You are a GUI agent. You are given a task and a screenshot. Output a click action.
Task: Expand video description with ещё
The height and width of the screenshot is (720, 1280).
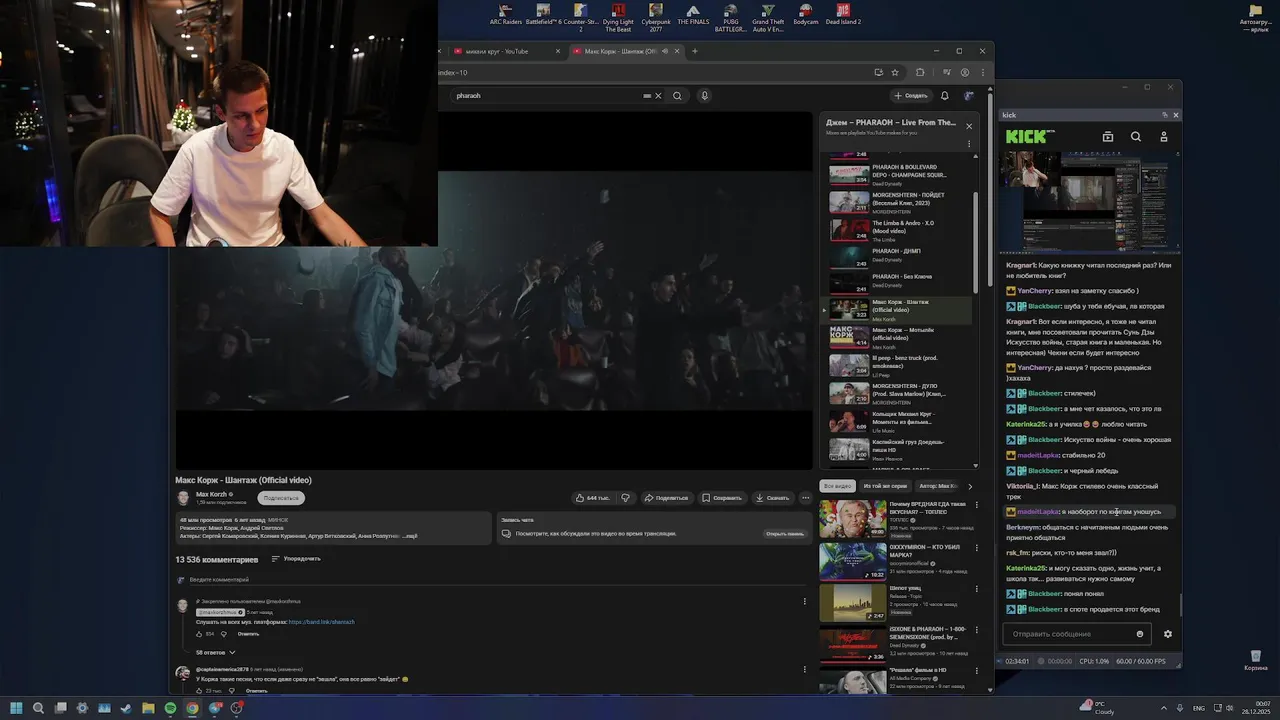[x=410, y=536]
